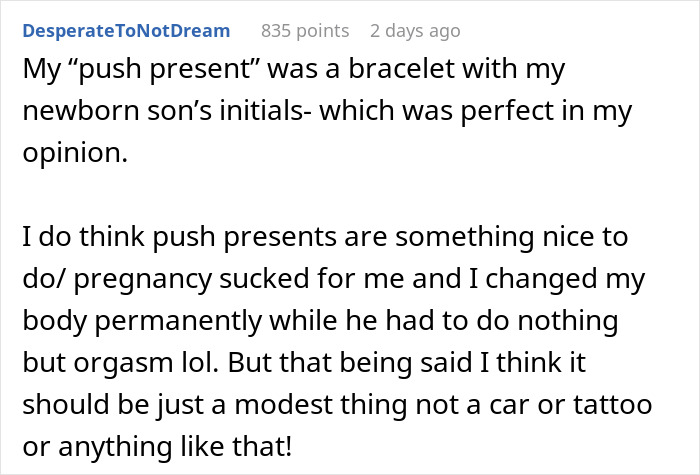Click the "835 points" score
Image resolution: width=700 pixels, height=475 pixels.
(x=304, y=31)
